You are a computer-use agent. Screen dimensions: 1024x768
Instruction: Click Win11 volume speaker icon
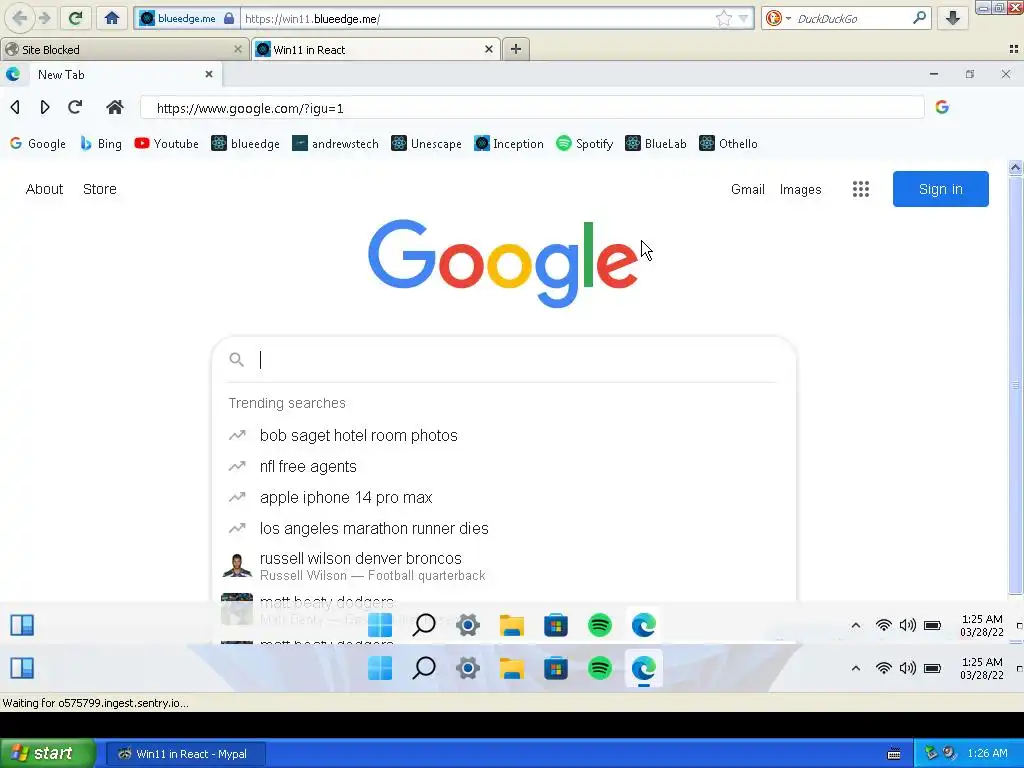click(x=908, y=668)
